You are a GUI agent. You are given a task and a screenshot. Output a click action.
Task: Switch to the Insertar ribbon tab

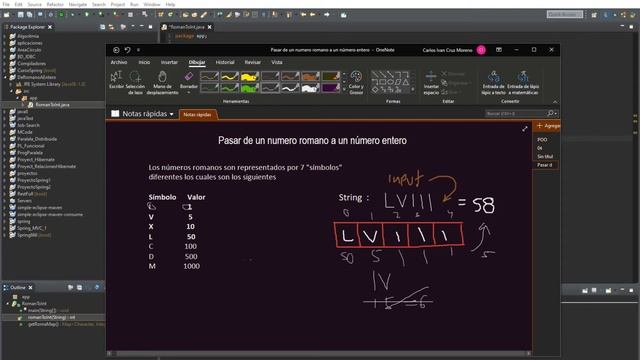coord(169,62)
